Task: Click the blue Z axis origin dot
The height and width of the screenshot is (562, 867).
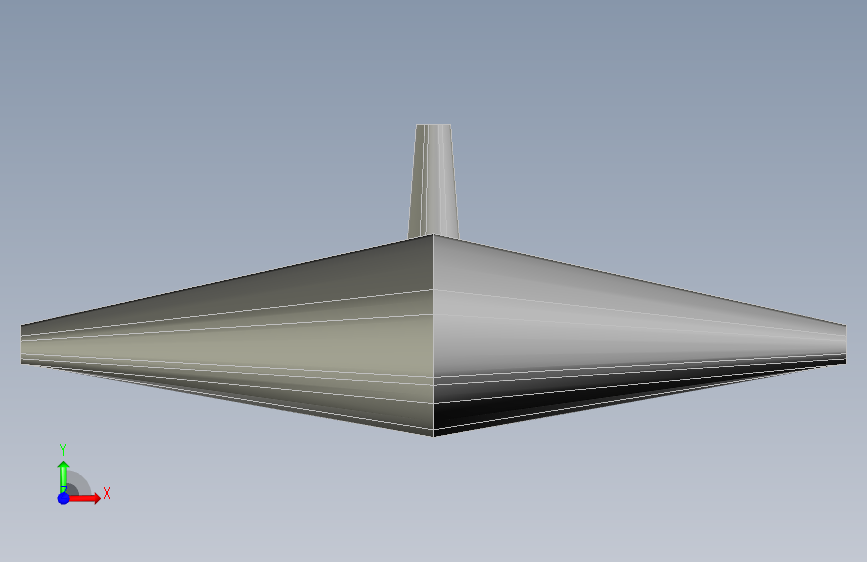Action: click(64, 498)
